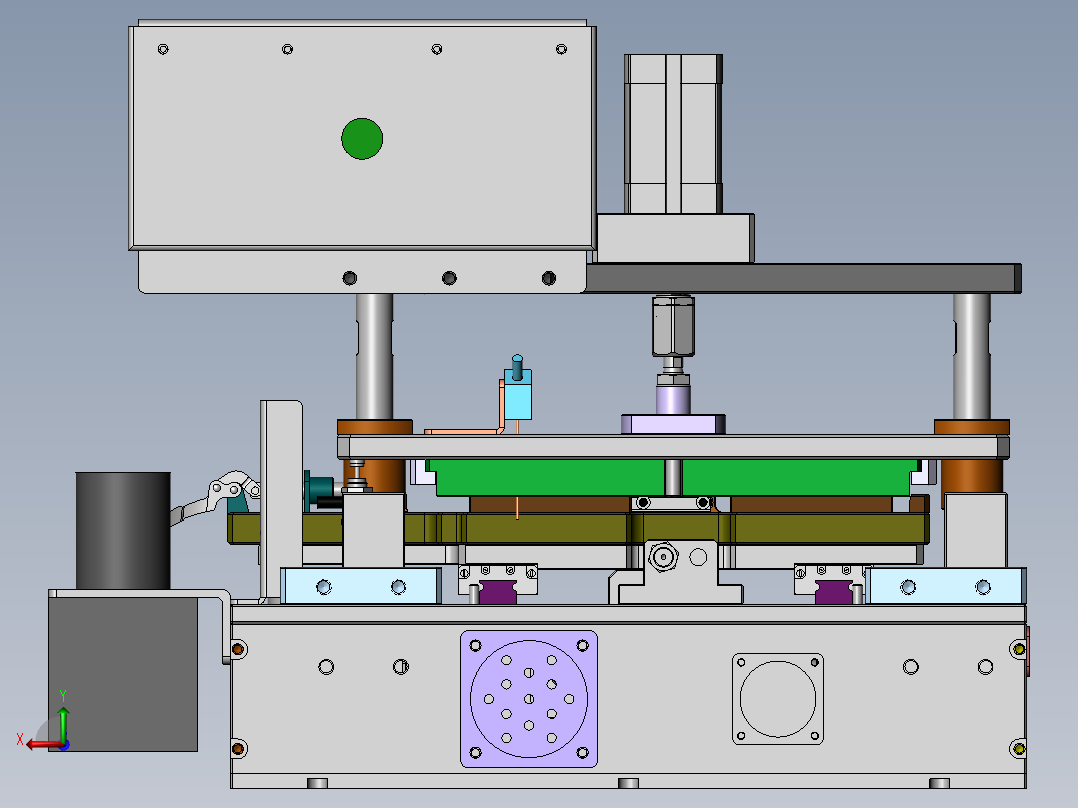Select the rightmost black screw under the cover panel
This screenshot has height=808, width=1078.
click(549, 278)
